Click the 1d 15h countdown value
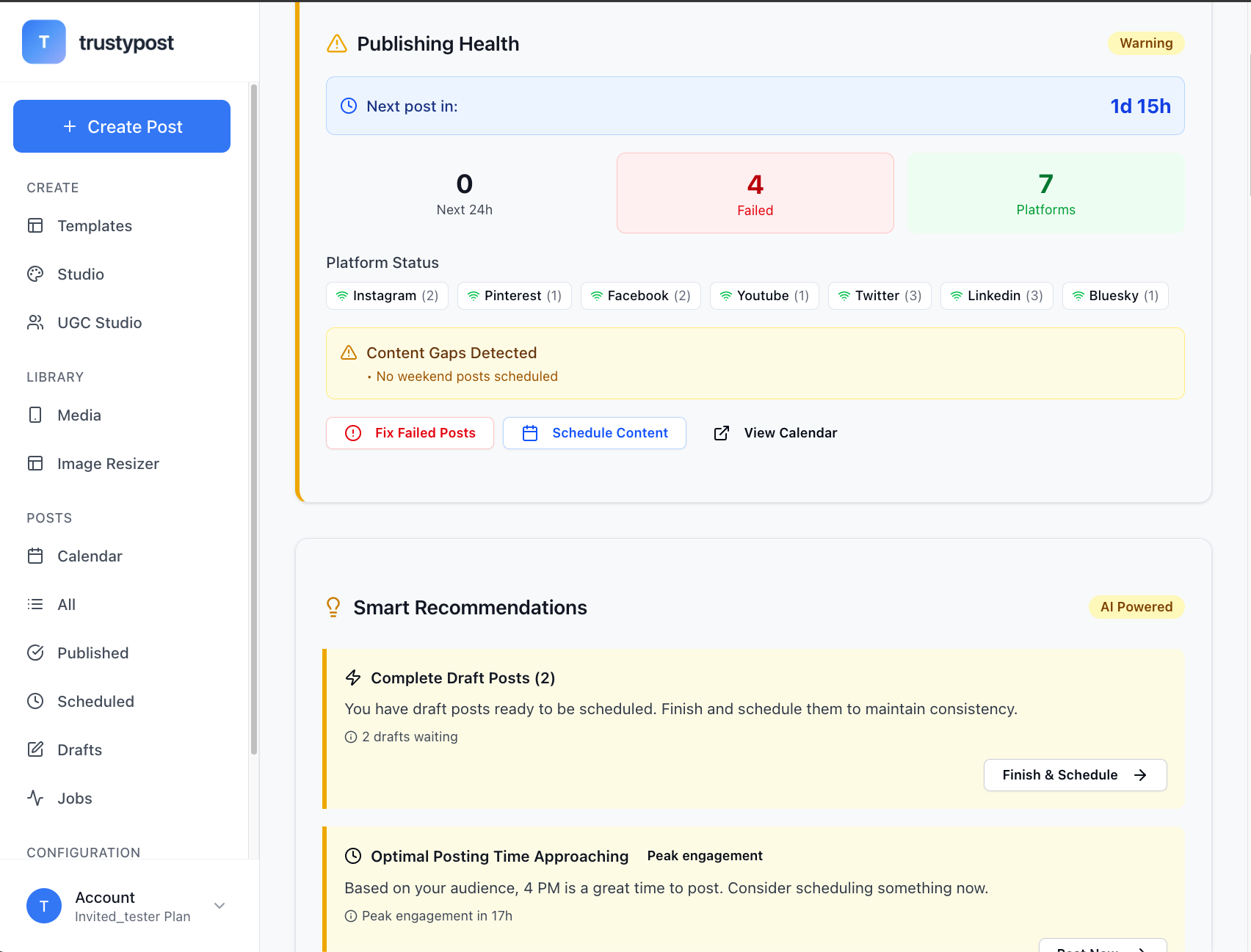The width and height of the screenshot is (1251, 952). (1140, 106)
